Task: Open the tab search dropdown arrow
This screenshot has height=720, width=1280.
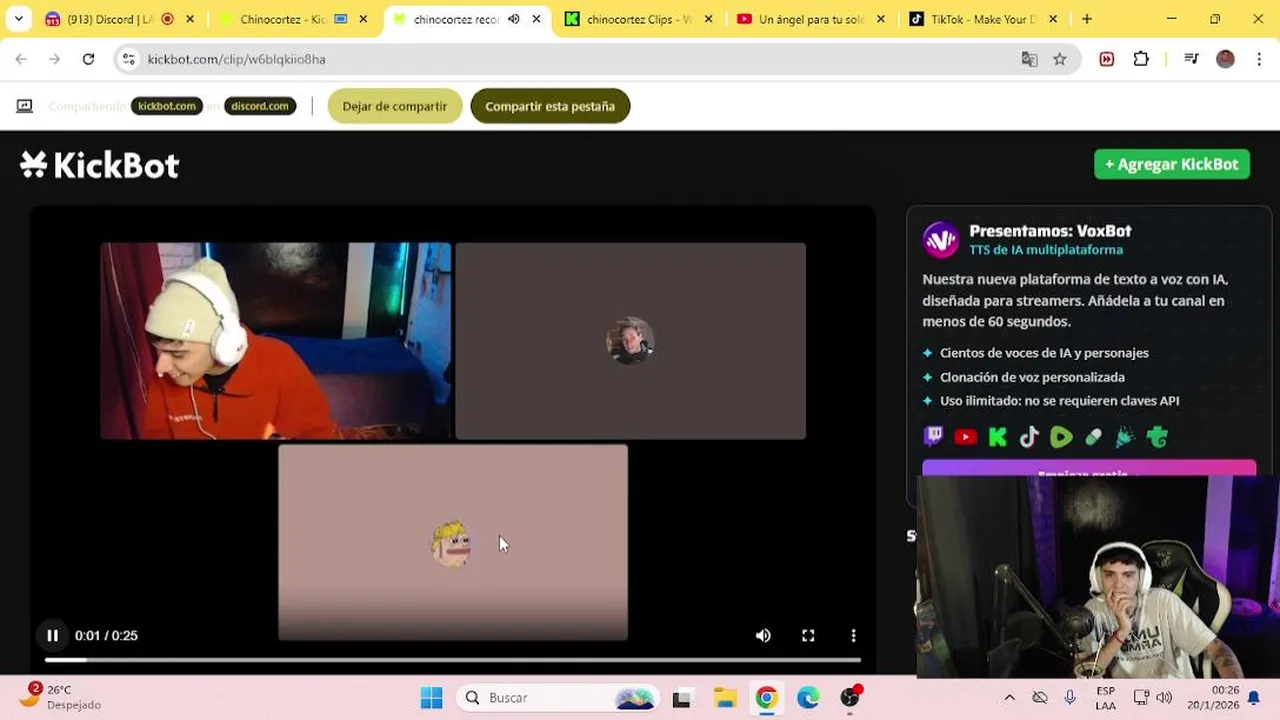Action: (18, 19)
